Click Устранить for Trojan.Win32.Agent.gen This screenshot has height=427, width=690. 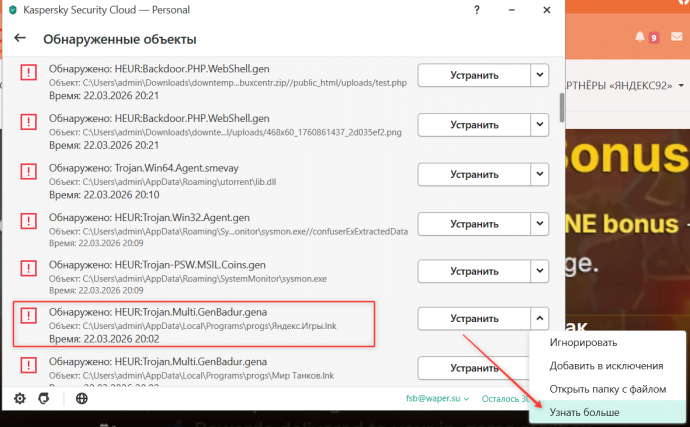point(467,221)
